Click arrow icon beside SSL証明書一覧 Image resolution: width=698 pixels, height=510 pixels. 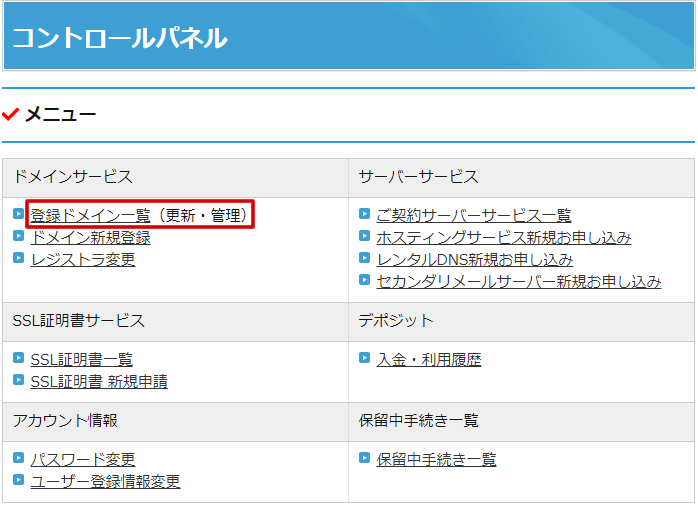18,357
